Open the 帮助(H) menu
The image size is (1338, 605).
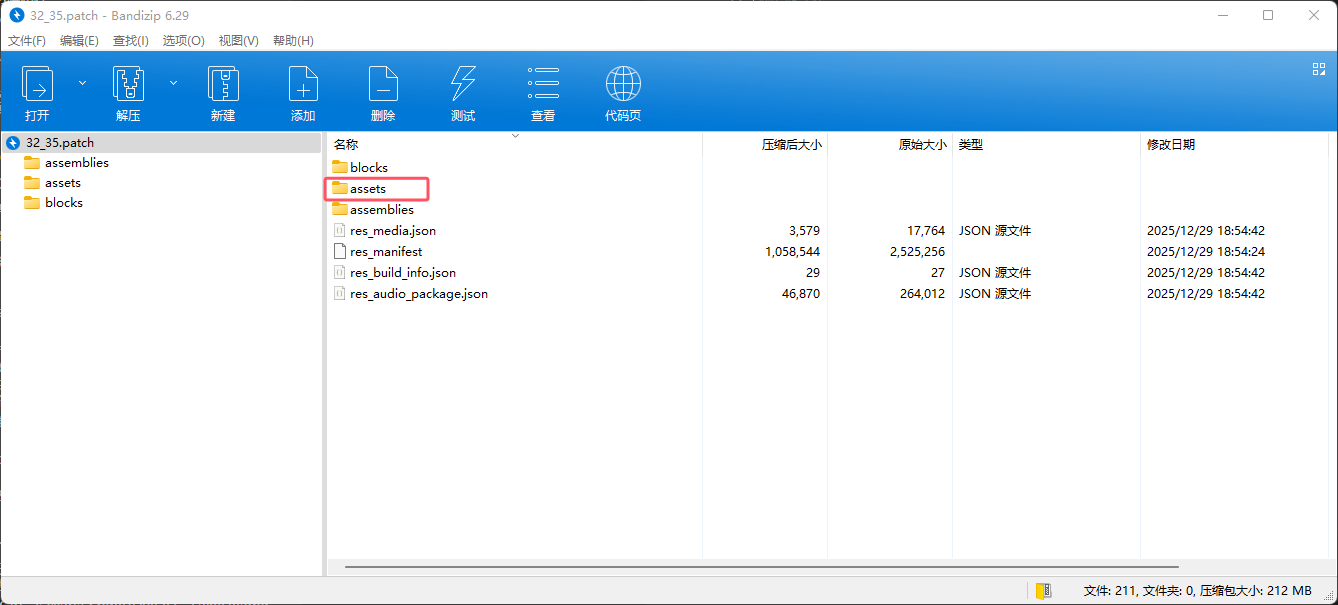[x=293, y=41]
